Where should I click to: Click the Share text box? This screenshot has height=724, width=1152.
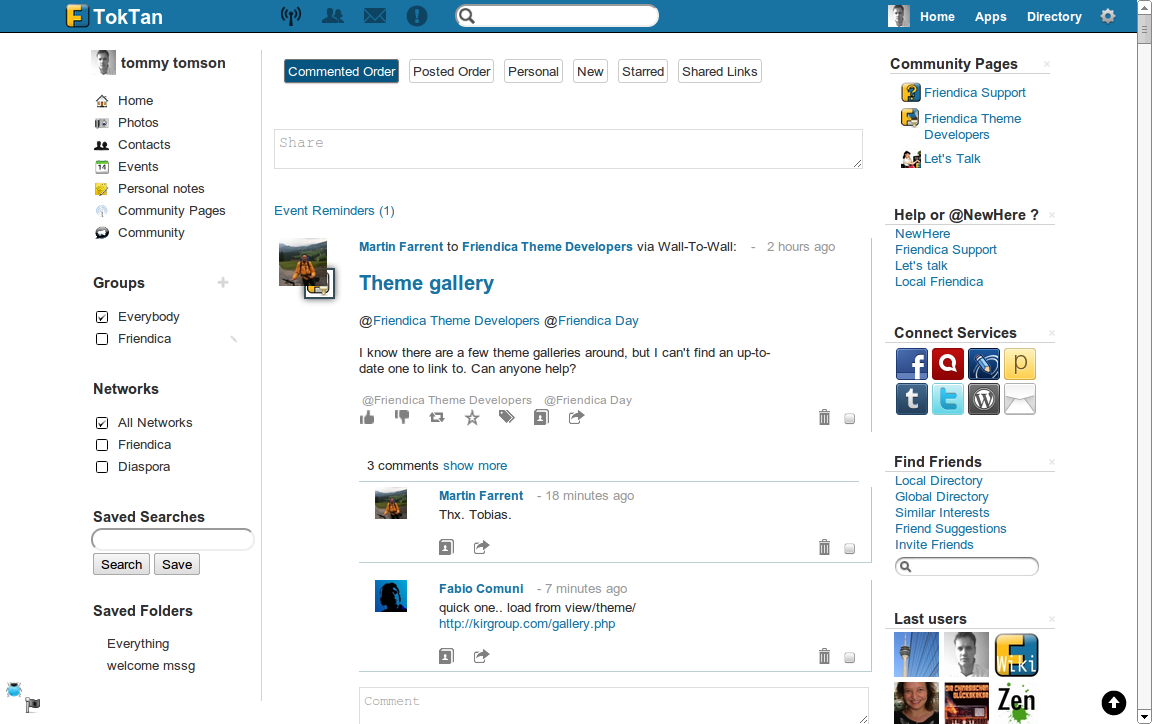568,149
